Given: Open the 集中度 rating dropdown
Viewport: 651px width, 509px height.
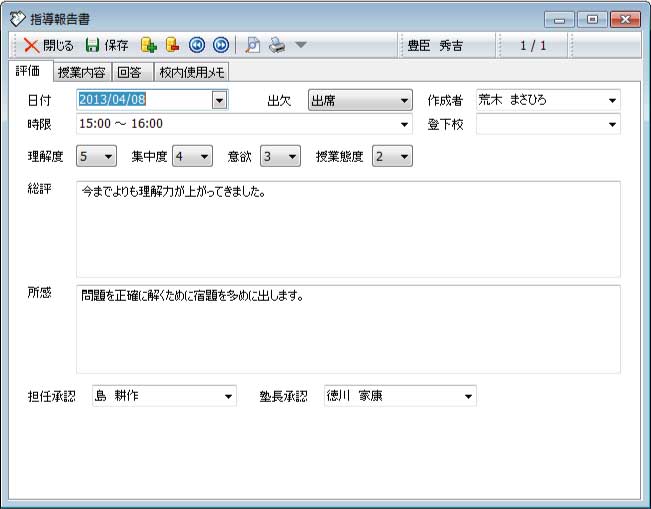Looking at the screenshot, I should click(192, 156).
